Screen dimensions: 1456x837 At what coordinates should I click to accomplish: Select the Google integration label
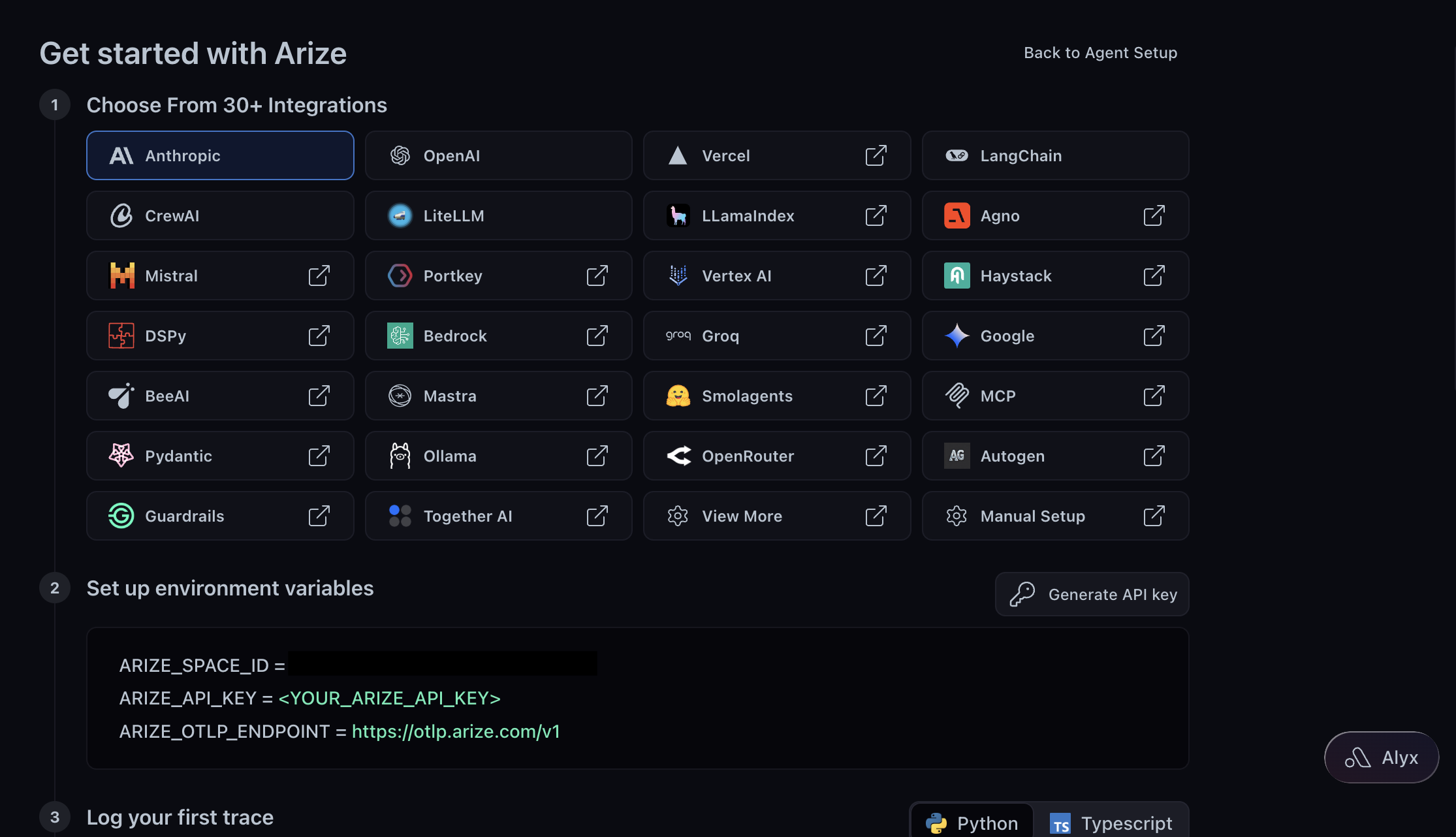point(1007,336)
